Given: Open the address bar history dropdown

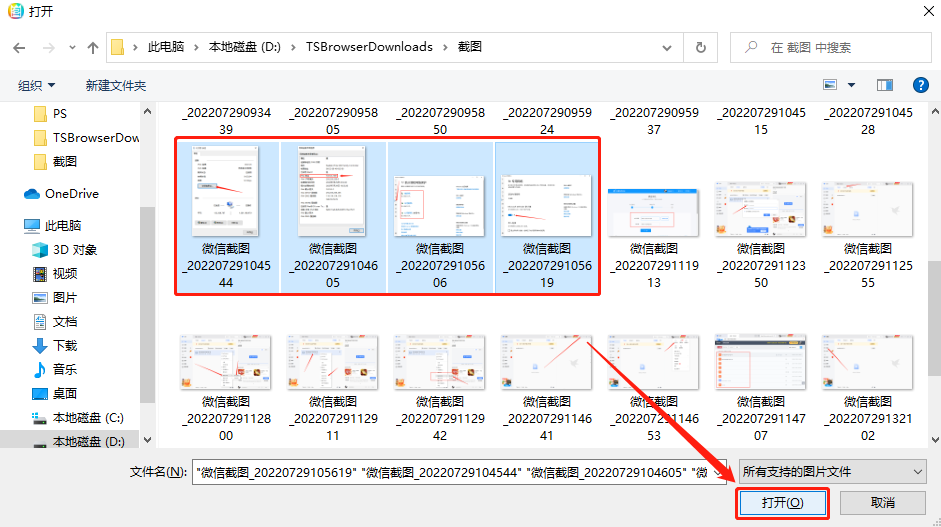Looking at the screenshot, I should click(x=667, y=48).
